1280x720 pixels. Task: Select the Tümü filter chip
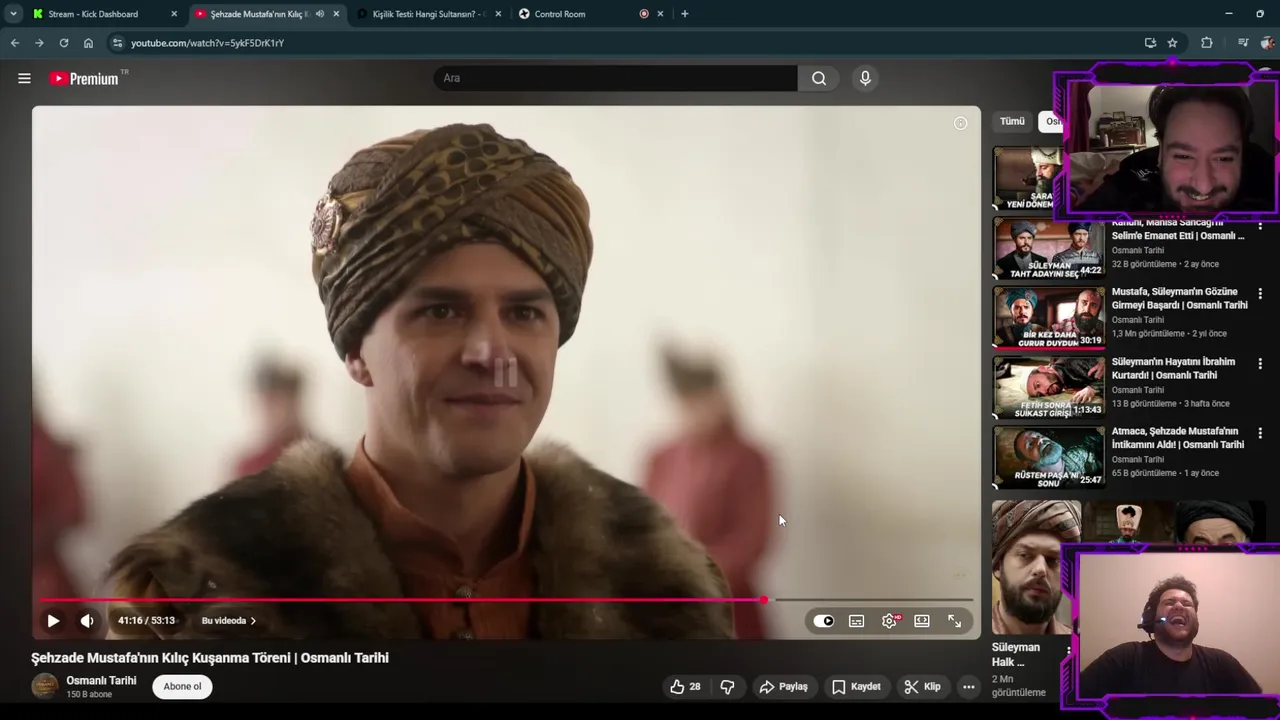click(x=1012, y=121)
